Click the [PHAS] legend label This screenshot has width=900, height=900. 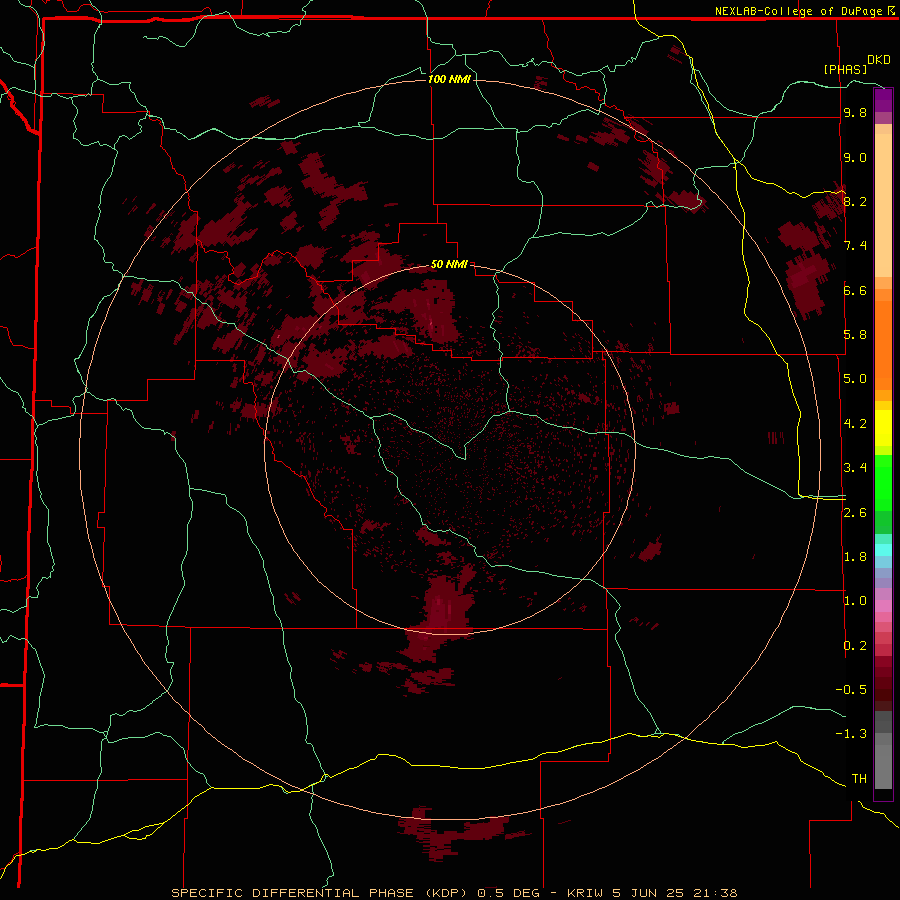click(x=845, y=69)
